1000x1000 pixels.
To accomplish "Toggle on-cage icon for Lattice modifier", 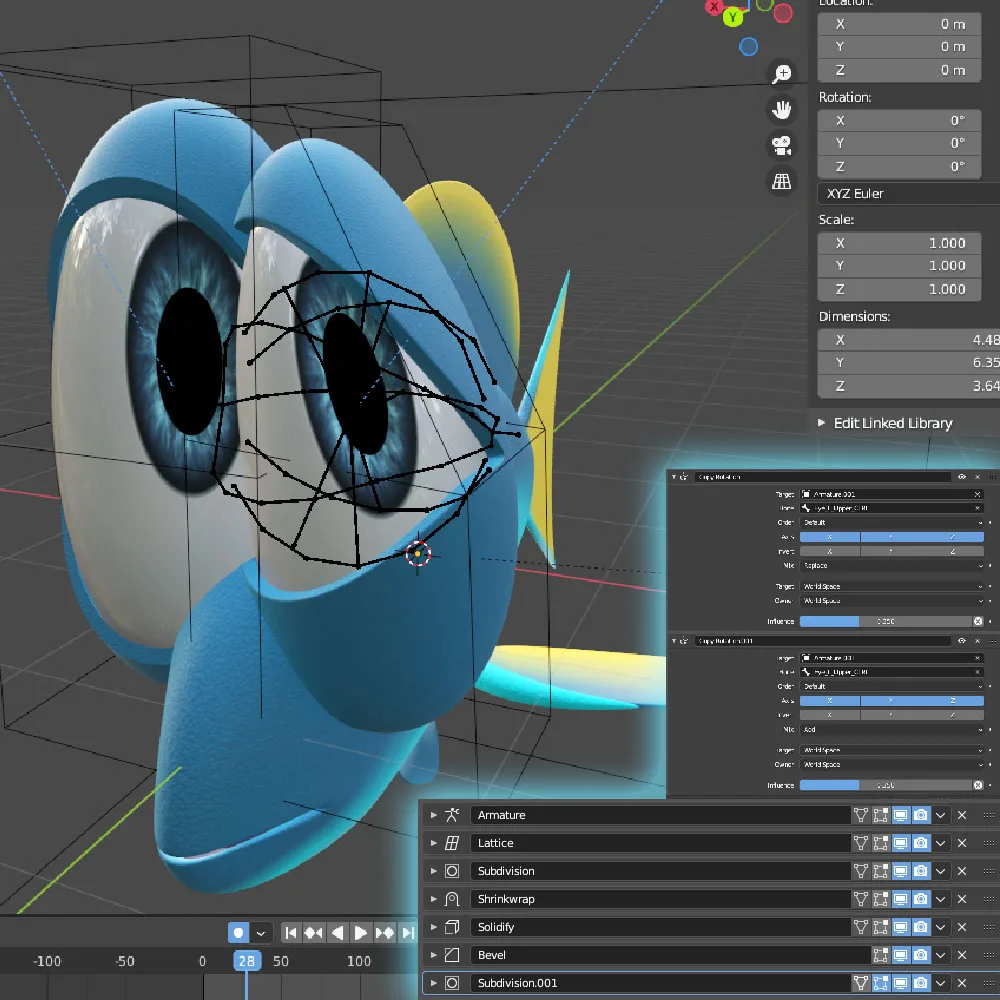I will 860,843.
